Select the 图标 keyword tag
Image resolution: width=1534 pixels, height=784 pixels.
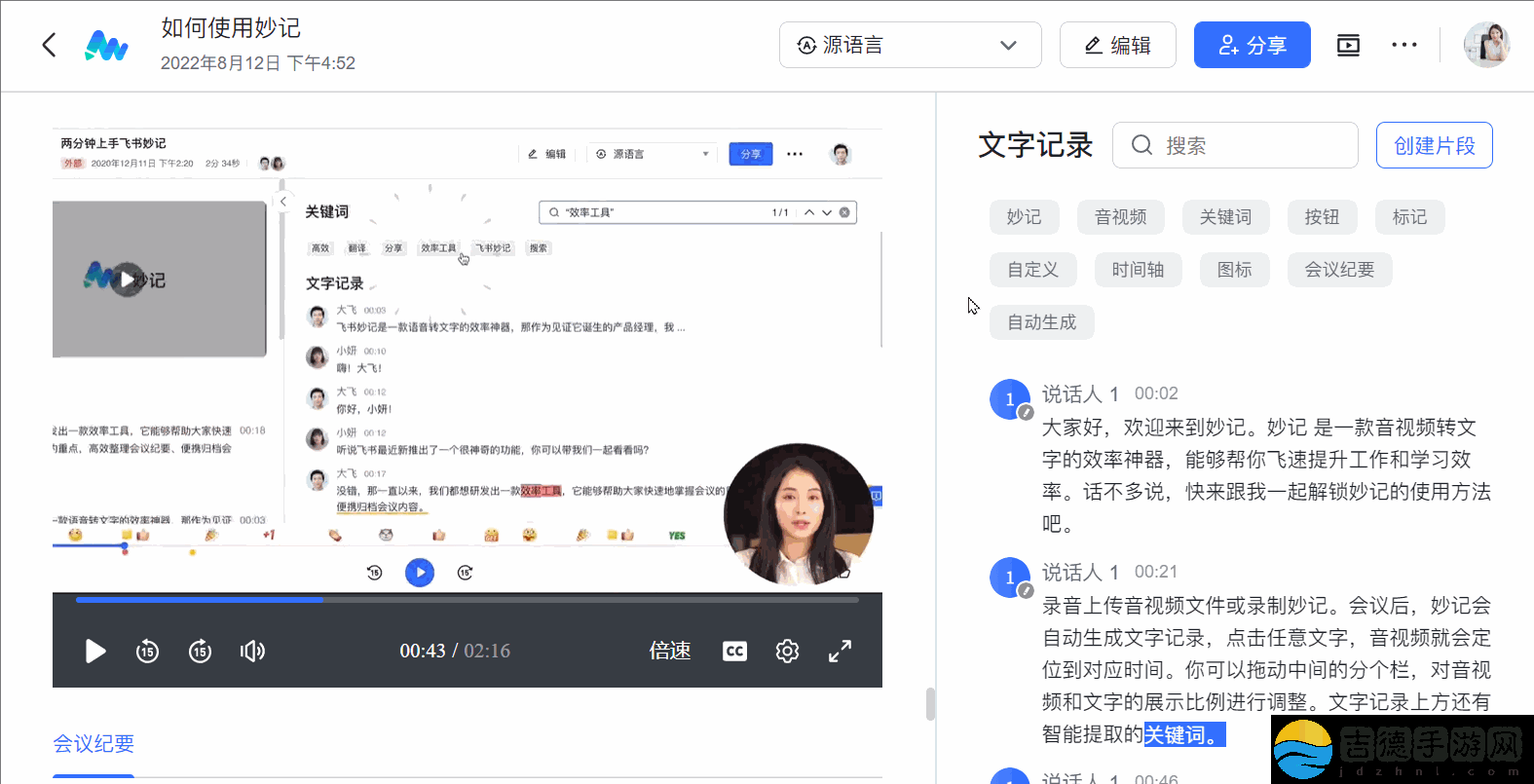click(1234, 270)
